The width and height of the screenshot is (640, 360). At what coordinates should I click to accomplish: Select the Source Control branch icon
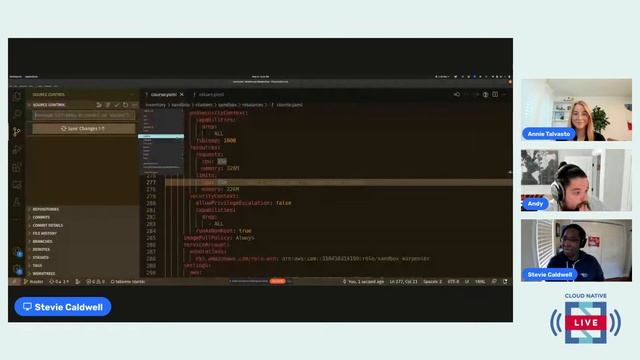coord(17,132)
